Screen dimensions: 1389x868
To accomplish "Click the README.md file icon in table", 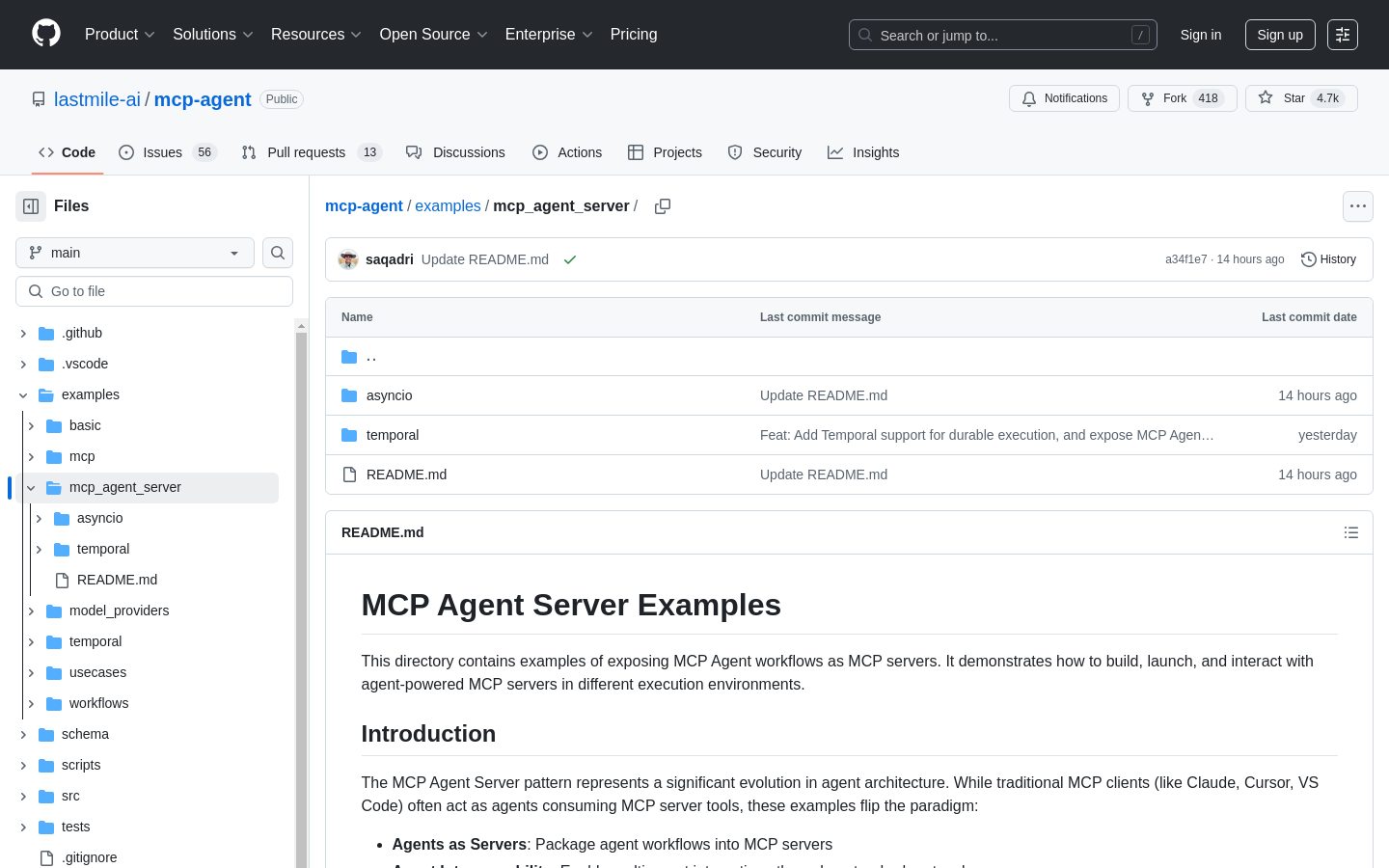I will click(x=349, y=475).
